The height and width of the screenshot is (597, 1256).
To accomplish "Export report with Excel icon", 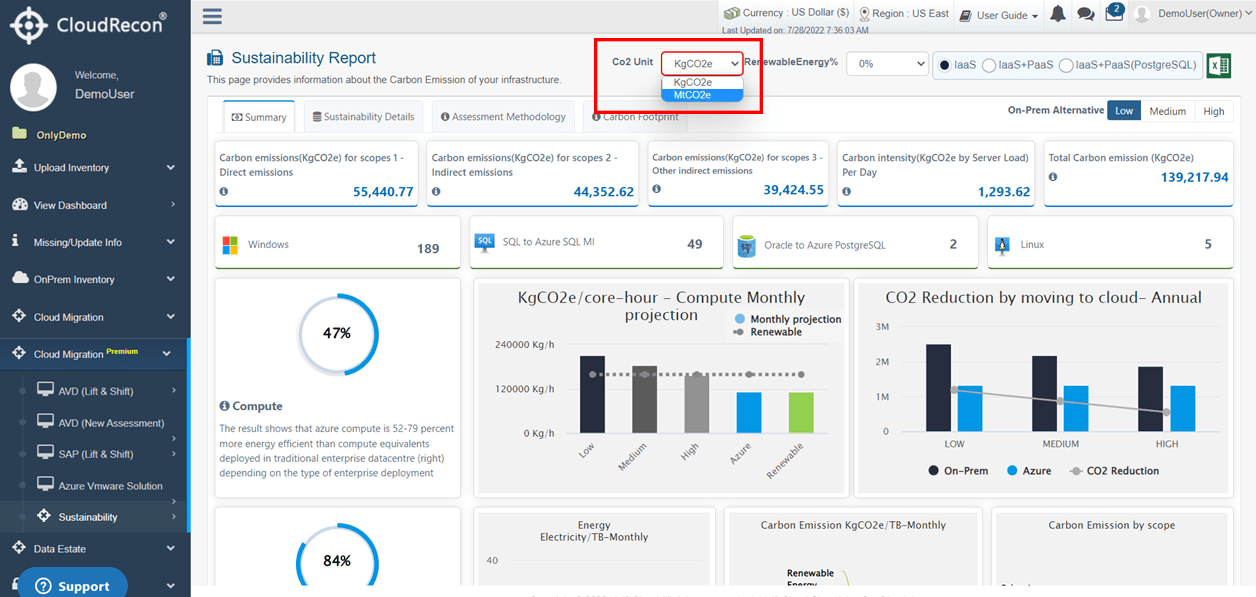I will [1218, 64].
